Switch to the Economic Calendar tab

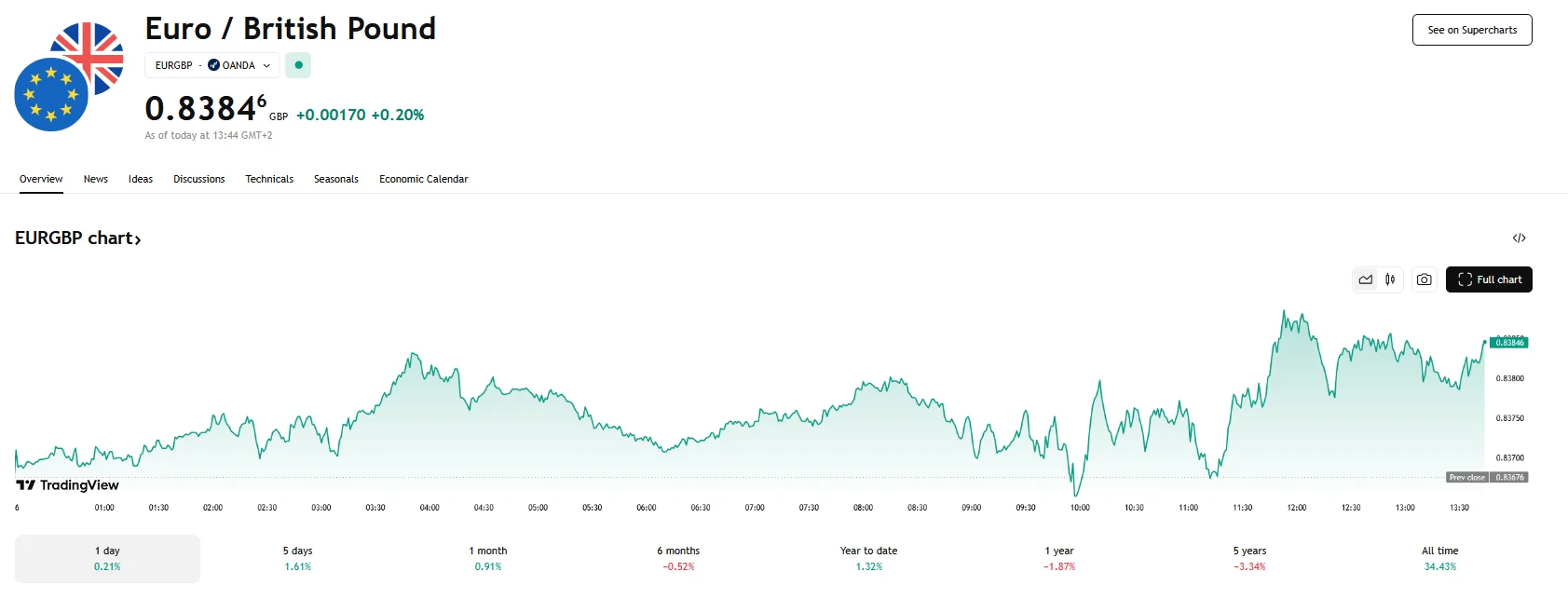click(423, 179)
